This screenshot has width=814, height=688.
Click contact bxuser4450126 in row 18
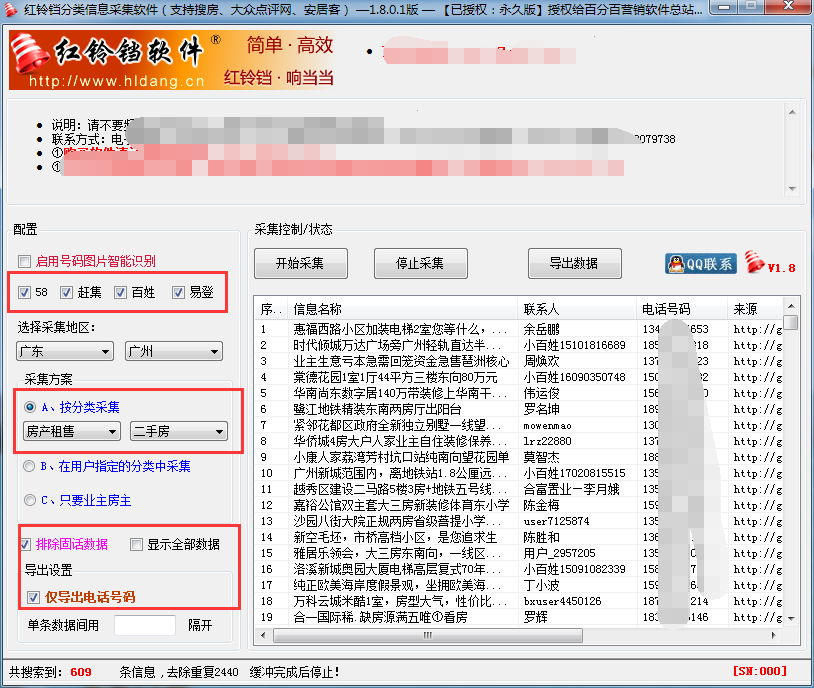[x=563, y=601]
